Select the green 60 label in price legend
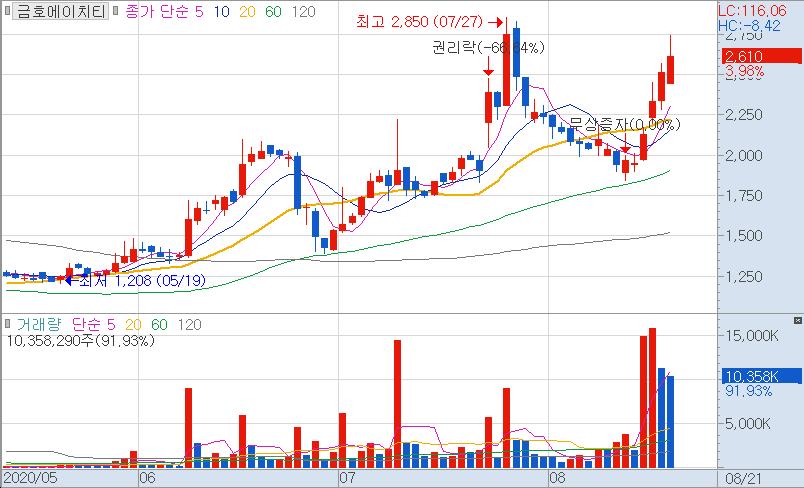The height and width of the screenshot is (488, 804). click(x=273, y=12)
